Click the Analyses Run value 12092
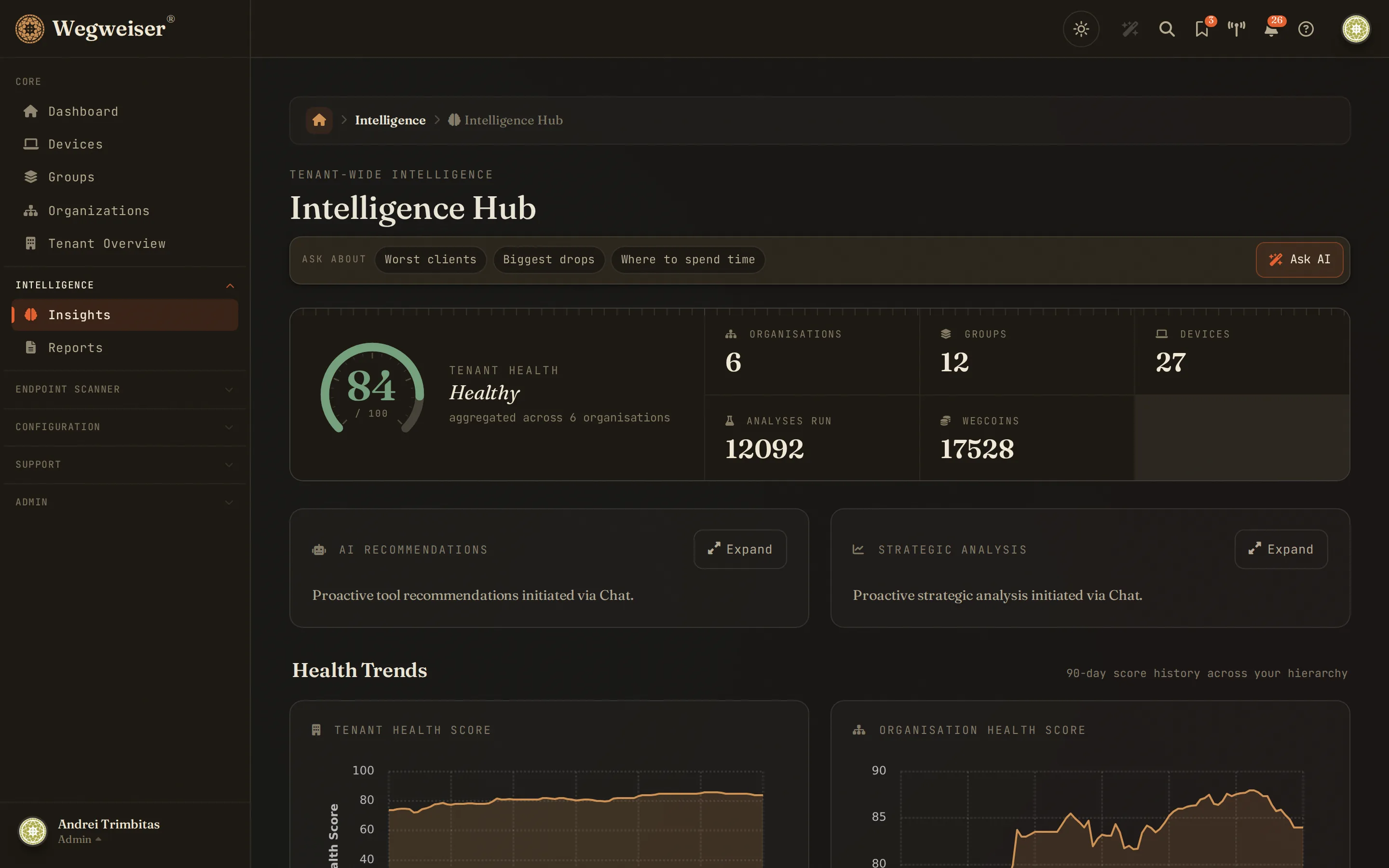This screenshot has width=1389, height=868. coord(764,449)
